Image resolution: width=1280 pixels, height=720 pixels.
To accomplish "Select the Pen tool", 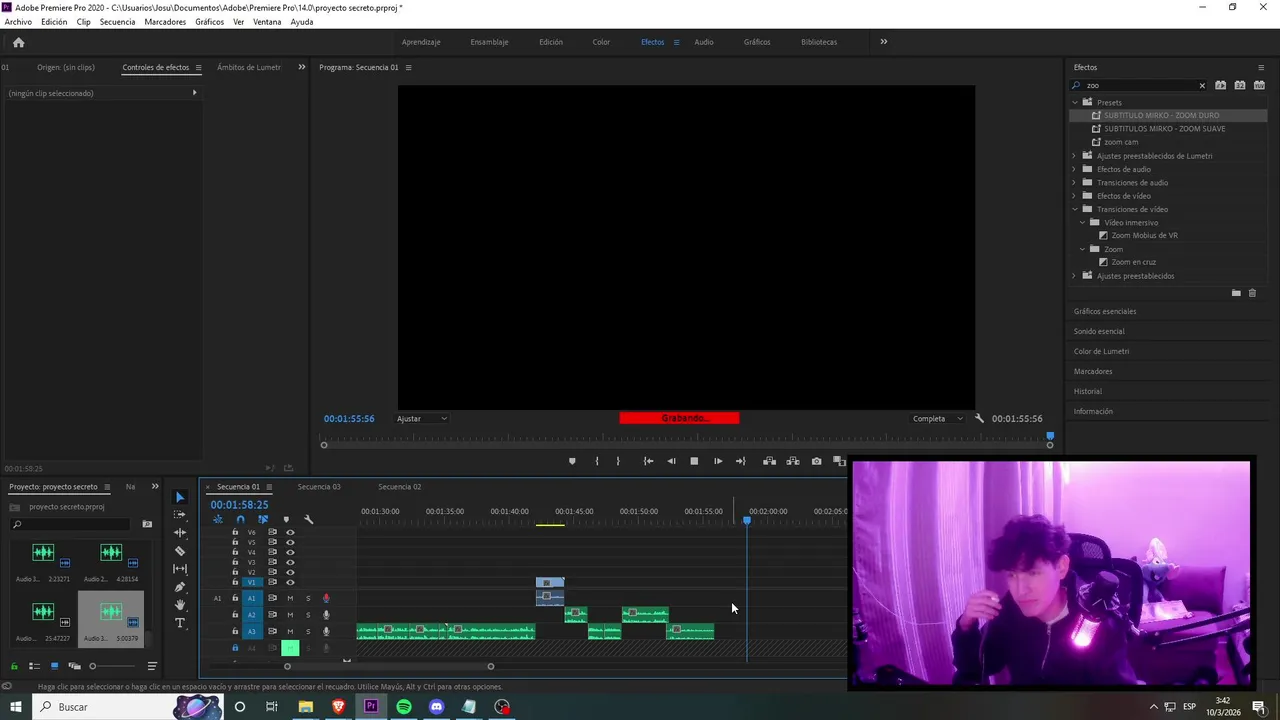I will coord(180,587).
